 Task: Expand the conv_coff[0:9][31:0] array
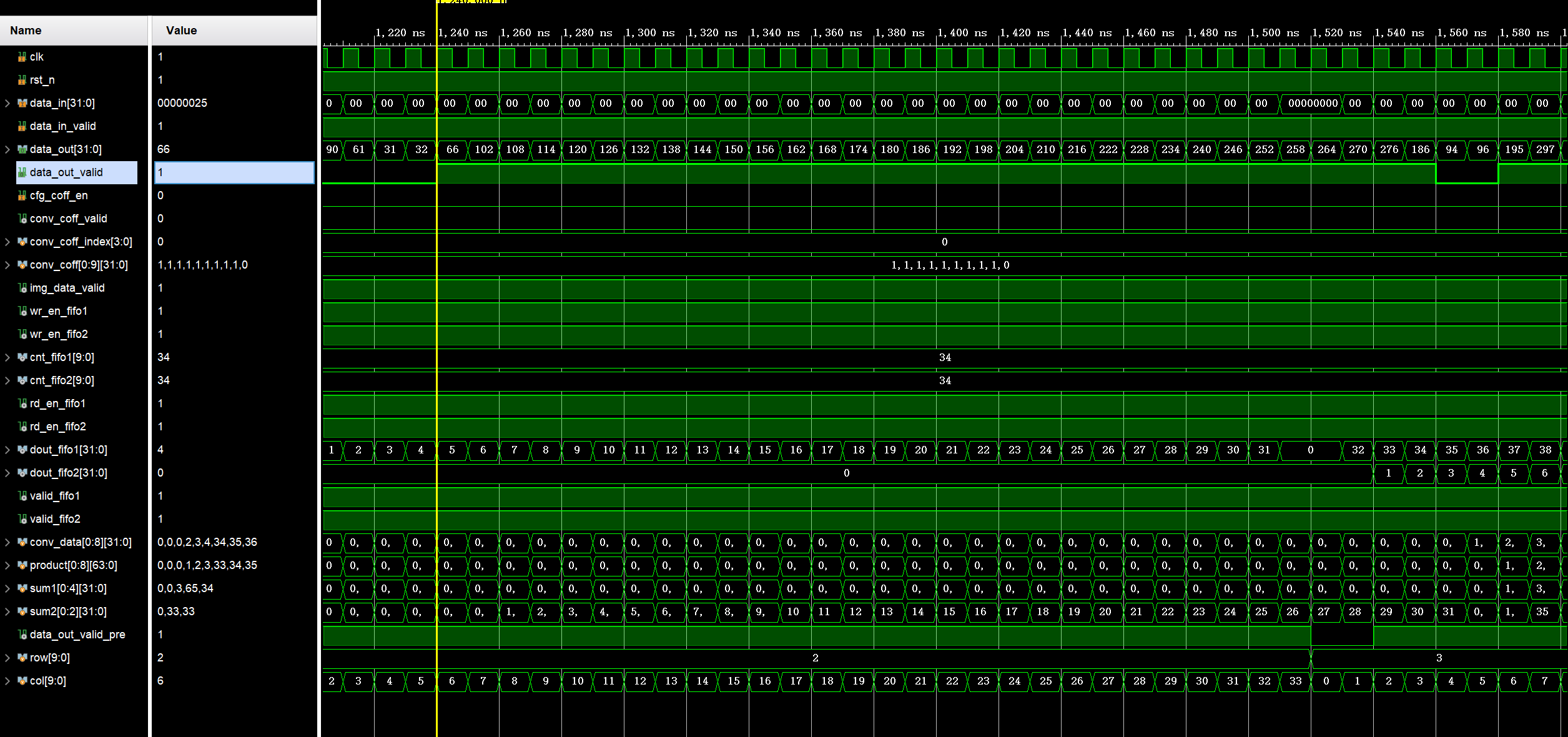6,265
